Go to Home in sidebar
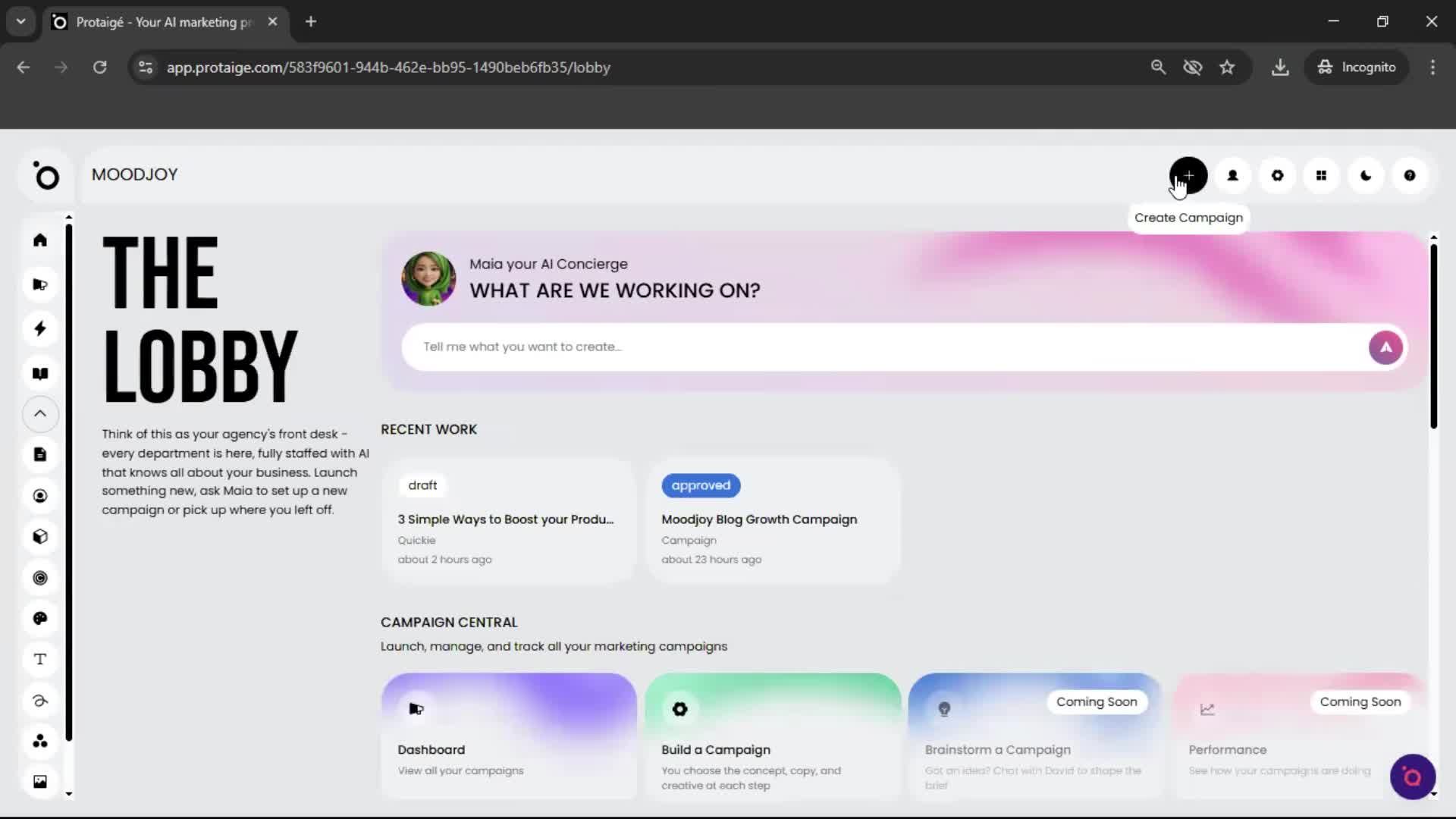 coord(40,240)
